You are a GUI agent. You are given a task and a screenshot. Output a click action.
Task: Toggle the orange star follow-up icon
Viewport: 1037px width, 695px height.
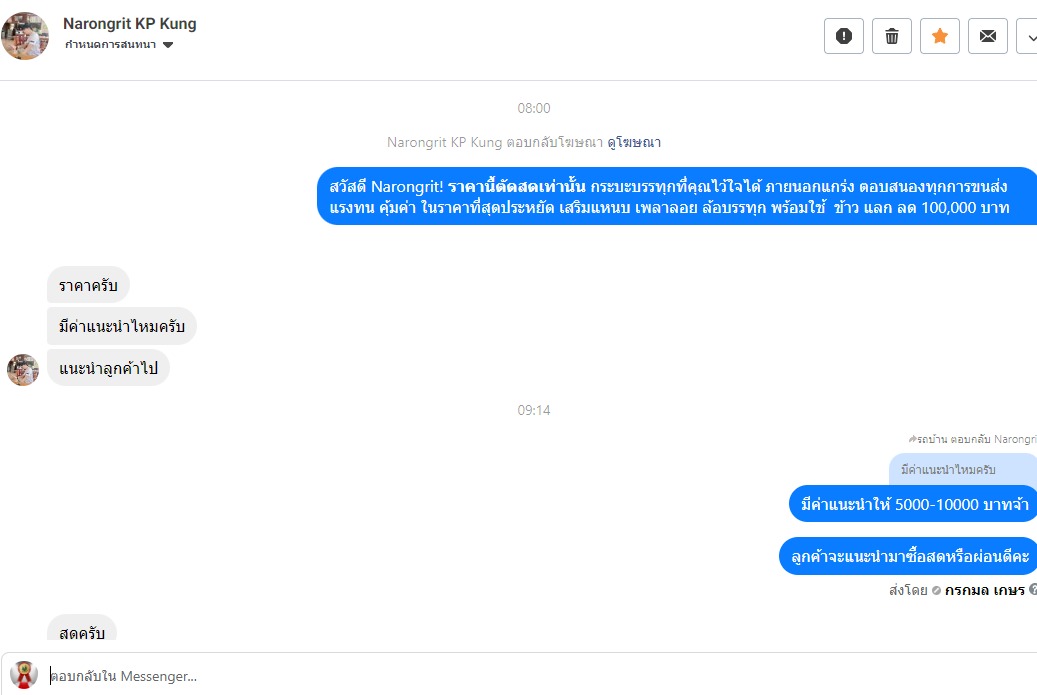tap(939, 36)
